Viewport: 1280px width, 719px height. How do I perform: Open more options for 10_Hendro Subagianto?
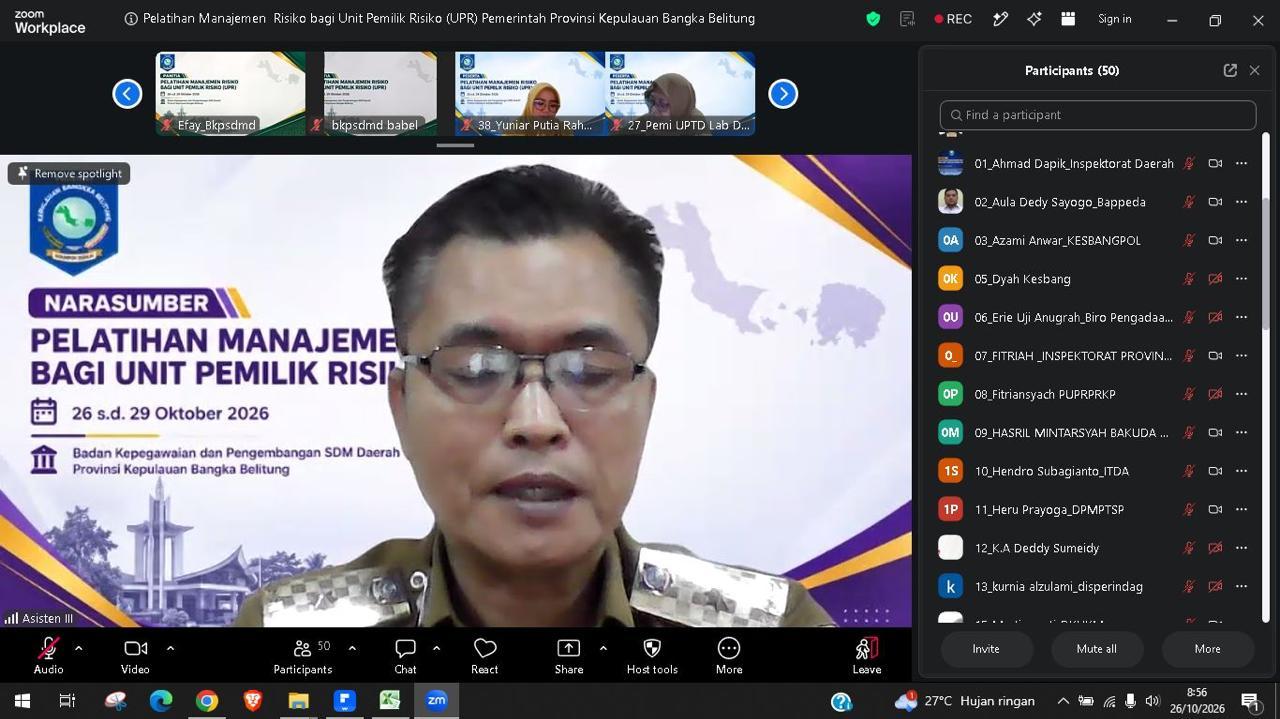pos(1241,471)
